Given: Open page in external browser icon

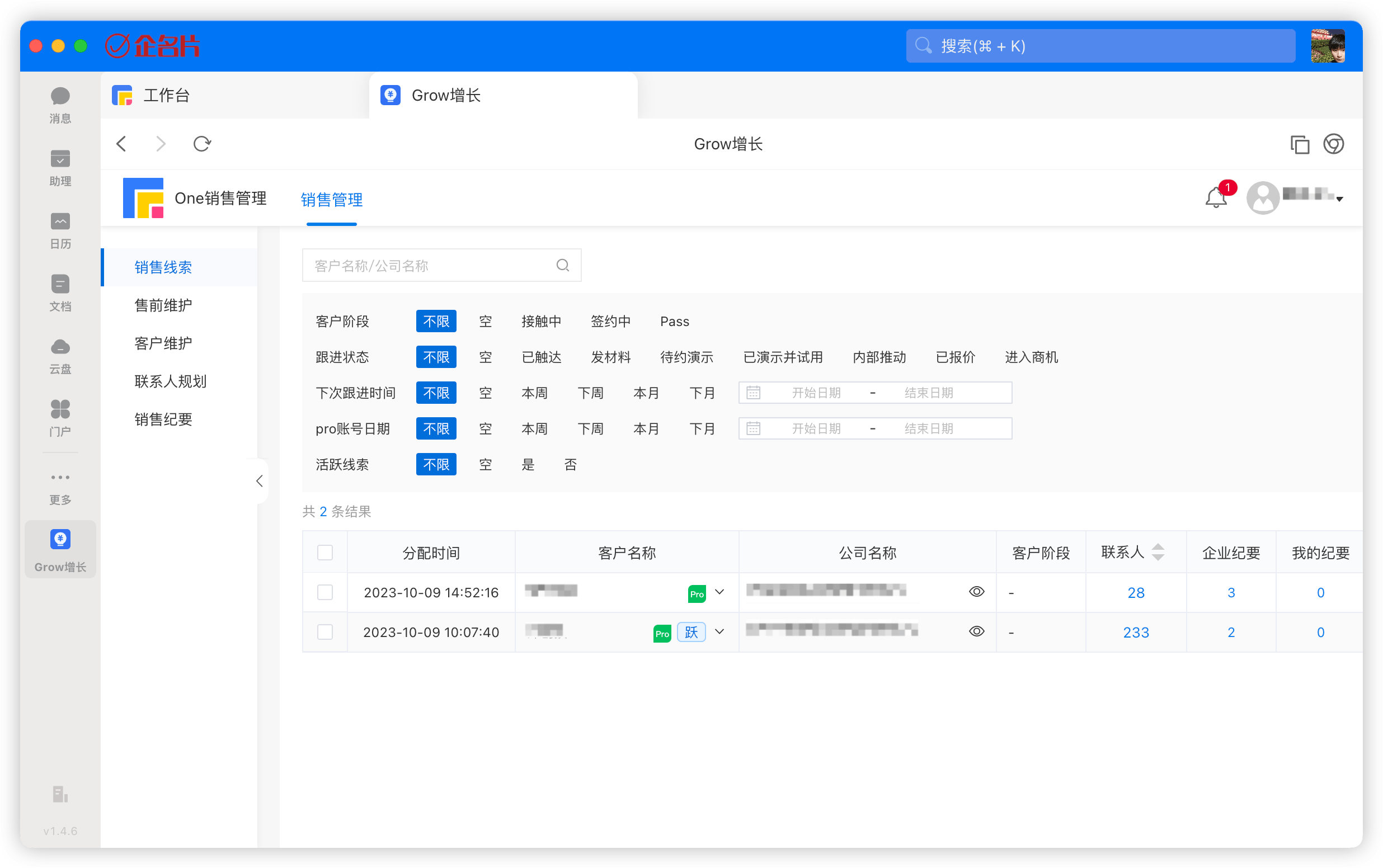Looking at the screenshot, I should click(x=1333, y=144).
